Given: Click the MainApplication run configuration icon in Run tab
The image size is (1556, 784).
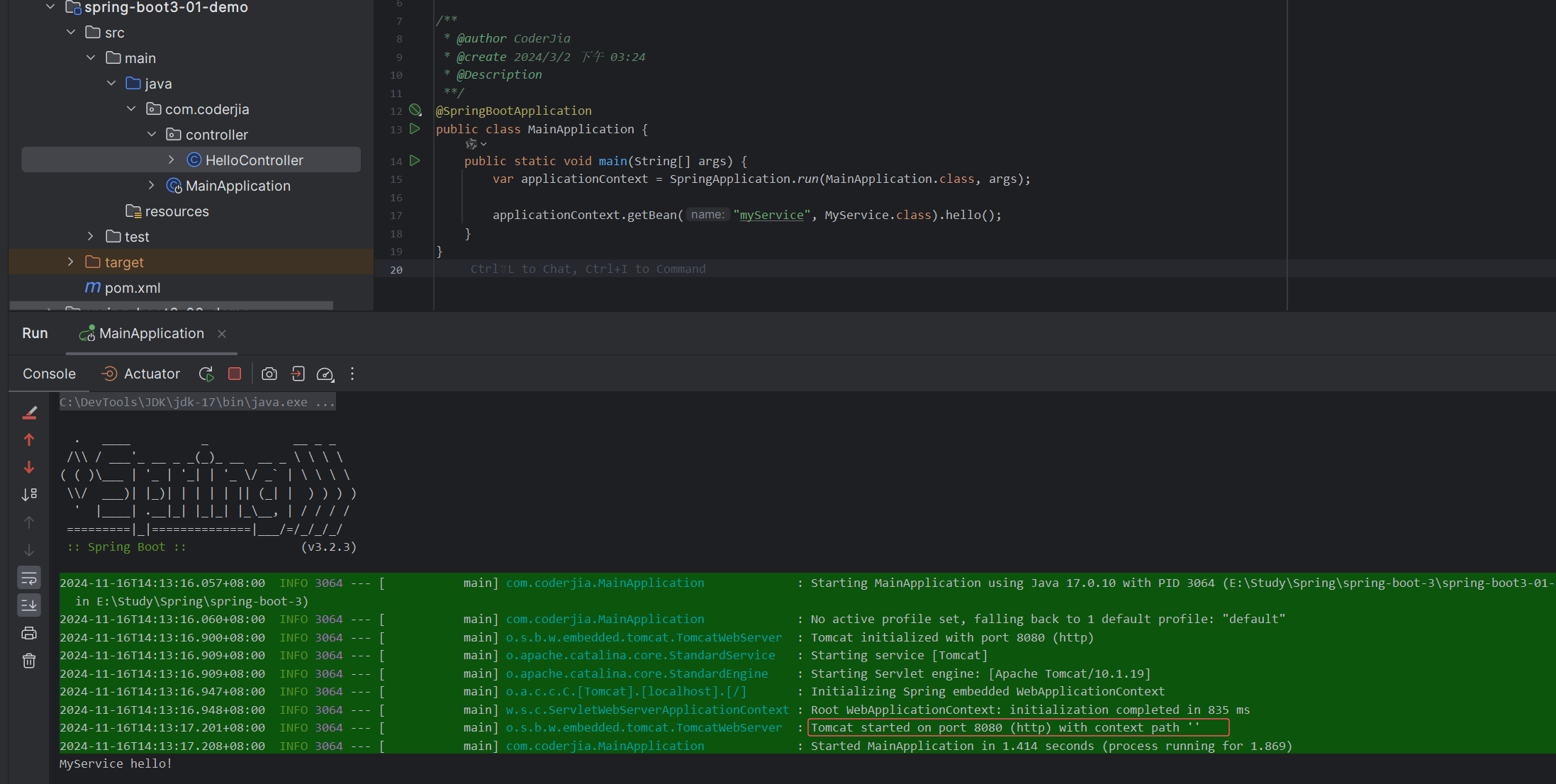Looking at the screenshot, I should (87, 333).
